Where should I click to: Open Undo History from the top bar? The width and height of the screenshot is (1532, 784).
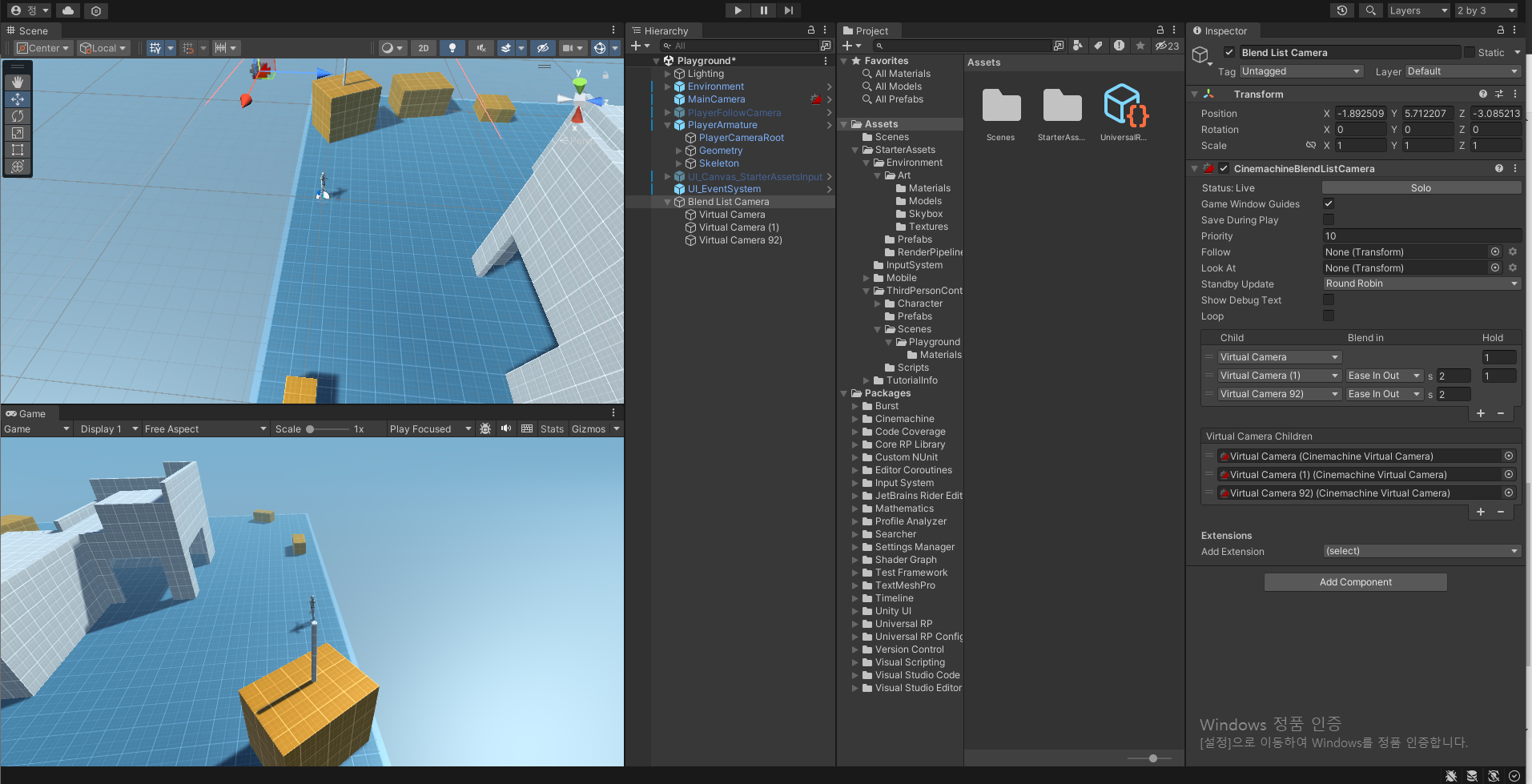click(1342, 10)
